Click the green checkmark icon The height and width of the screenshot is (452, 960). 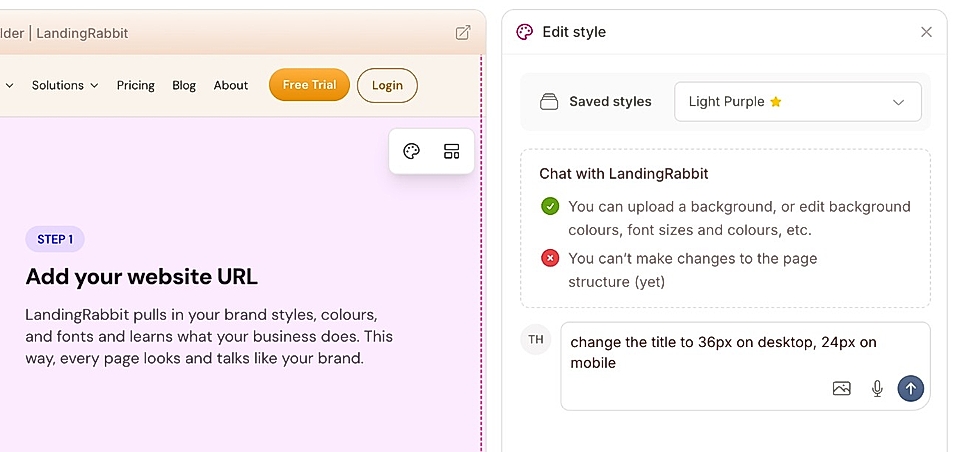pyautogui.click(x=550, y=206)
